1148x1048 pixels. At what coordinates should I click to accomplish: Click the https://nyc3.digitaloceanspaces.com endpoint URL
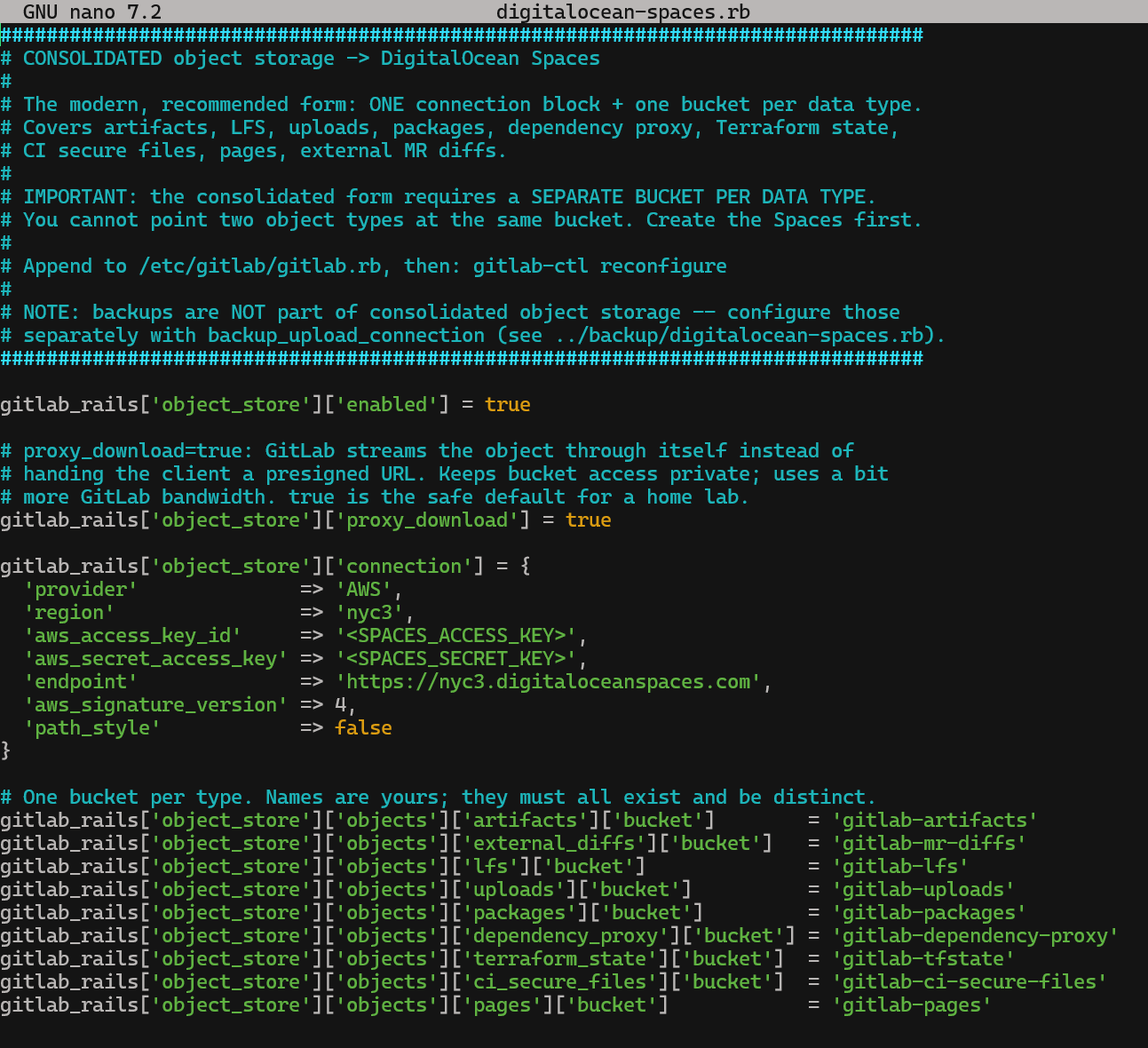(x=548, y=682)
